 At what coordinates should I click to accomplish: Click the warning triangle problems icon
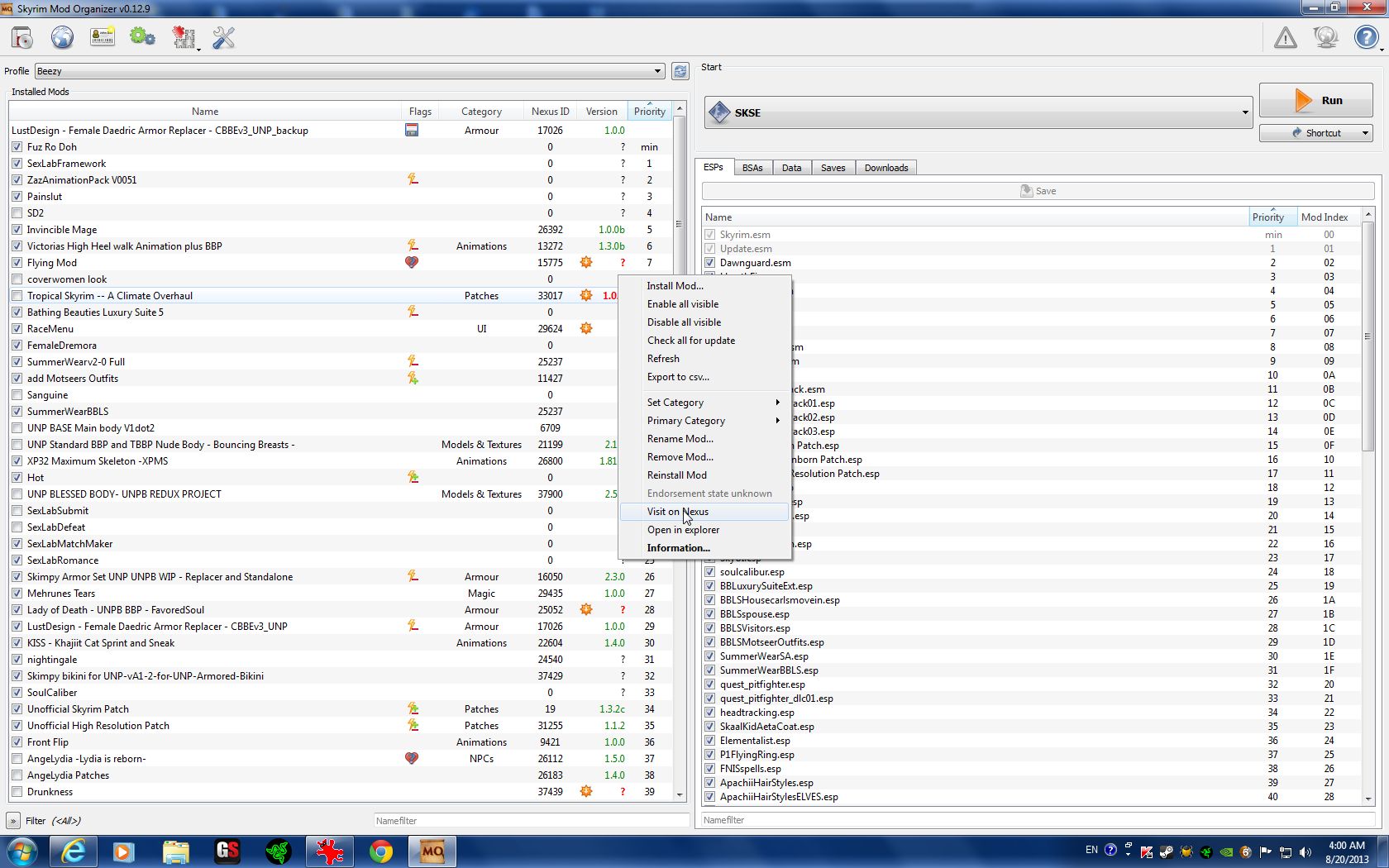click(1285, 38)
